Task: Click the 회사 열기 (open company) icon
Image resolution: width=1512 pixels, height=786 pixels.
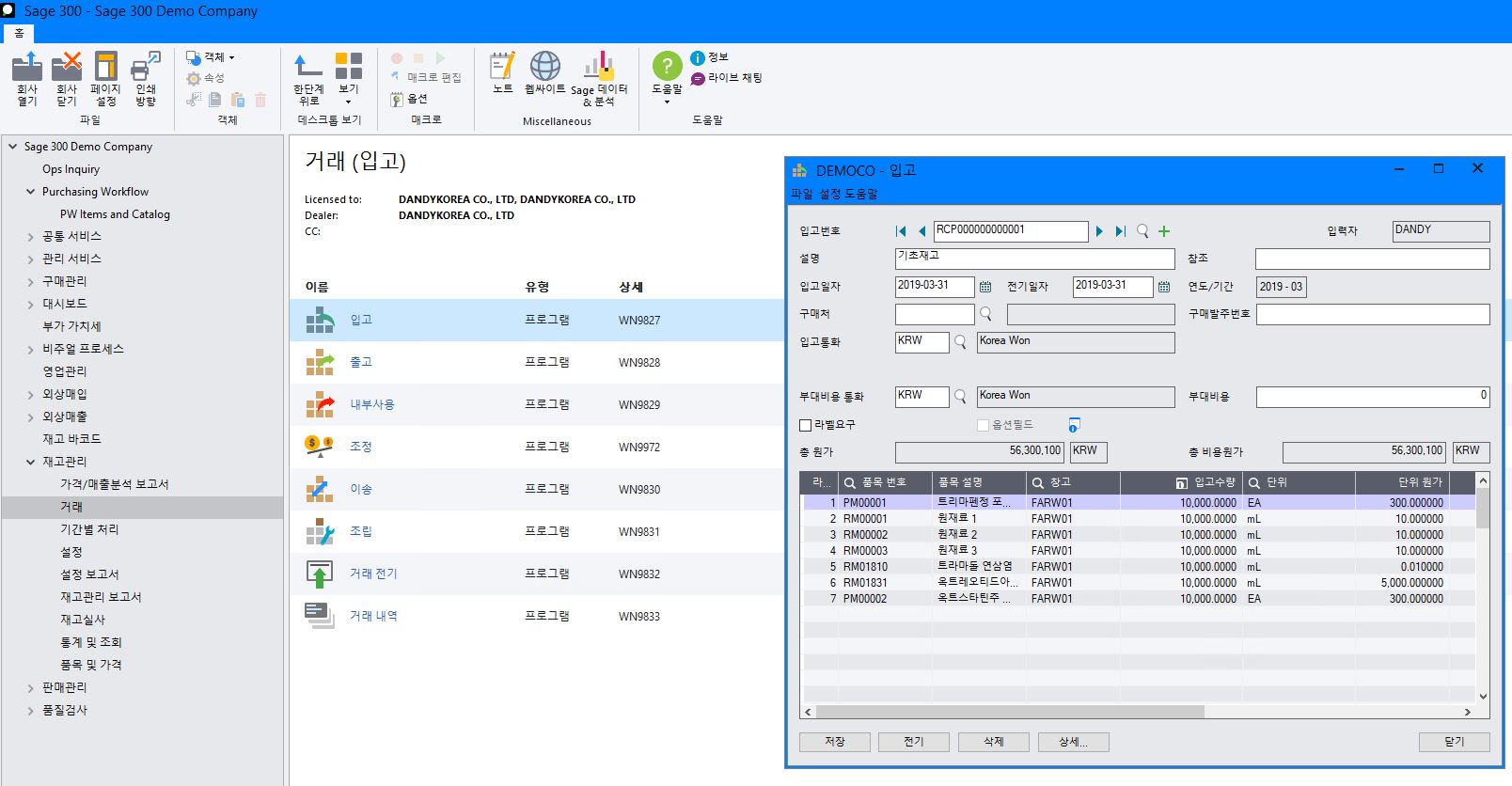Action: coord(27,67)
